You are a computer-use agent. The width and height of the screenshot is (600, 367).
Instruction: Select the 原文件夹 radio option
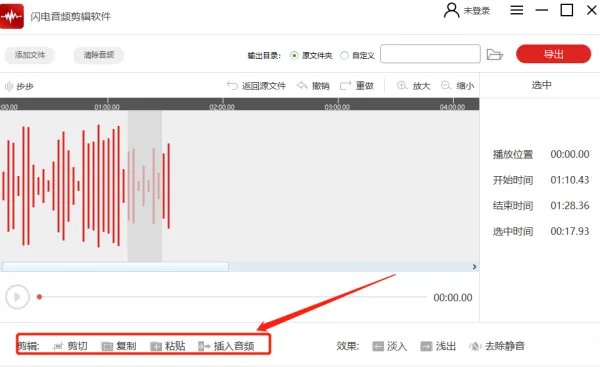(x=294, y=55)
